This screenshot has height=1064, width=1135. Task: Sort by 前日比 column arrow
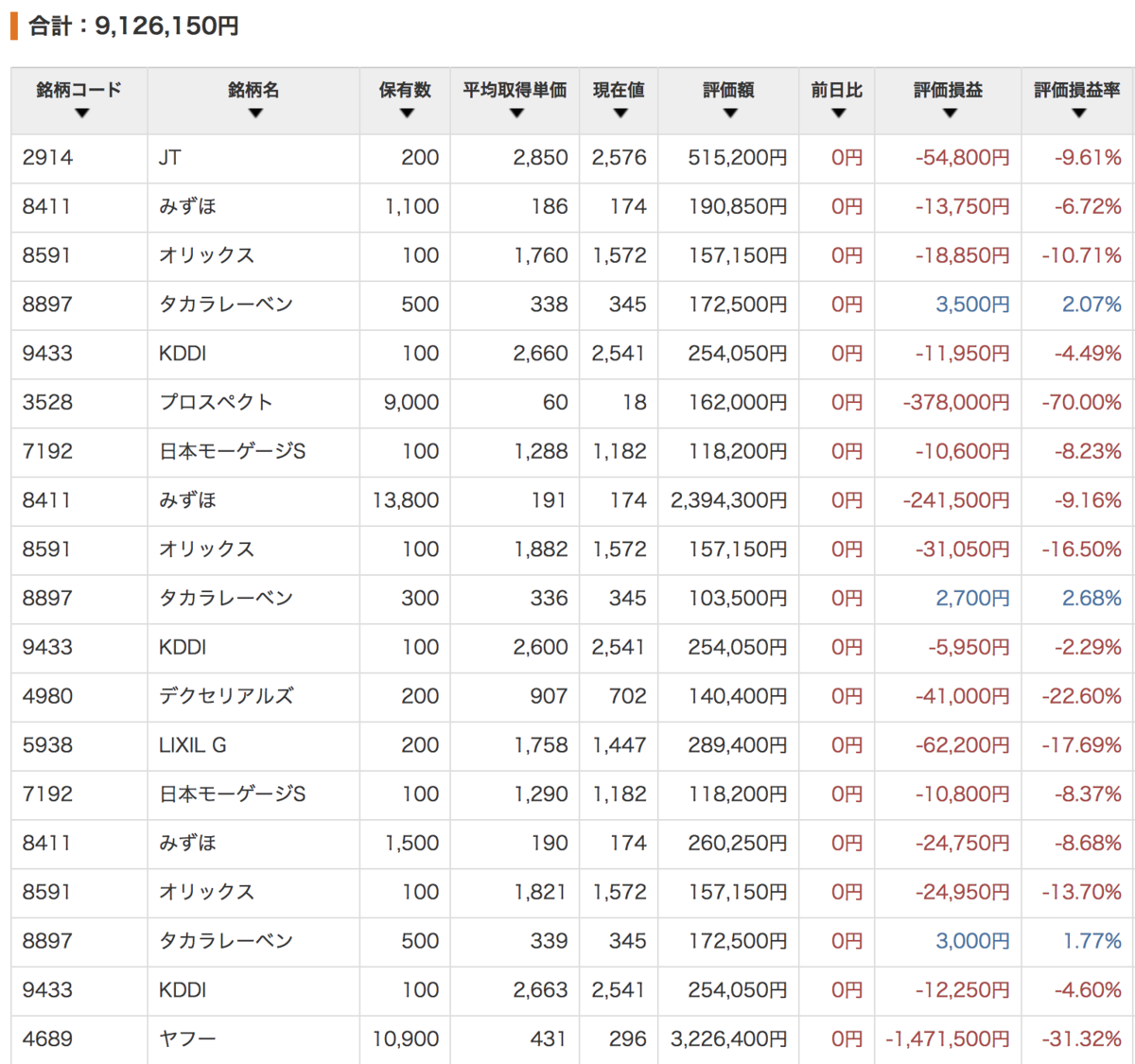click(838, 113)
